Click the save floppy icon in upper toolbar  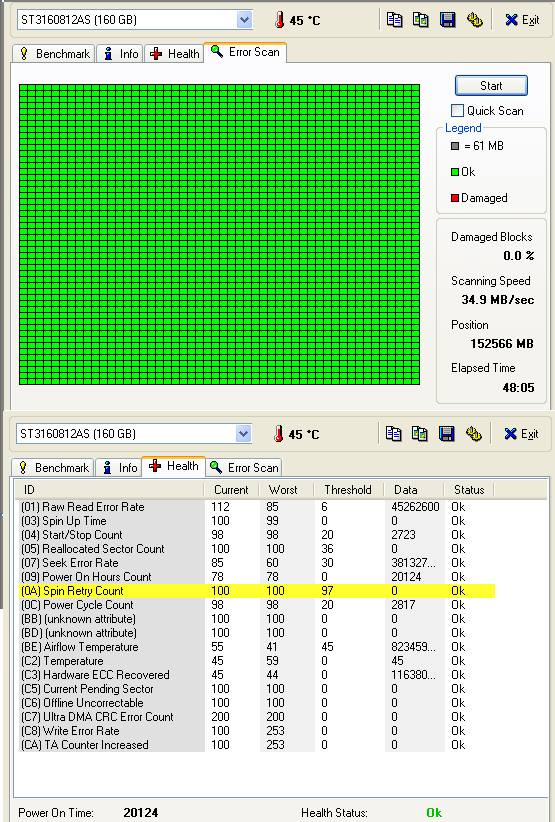pos(448,20)
